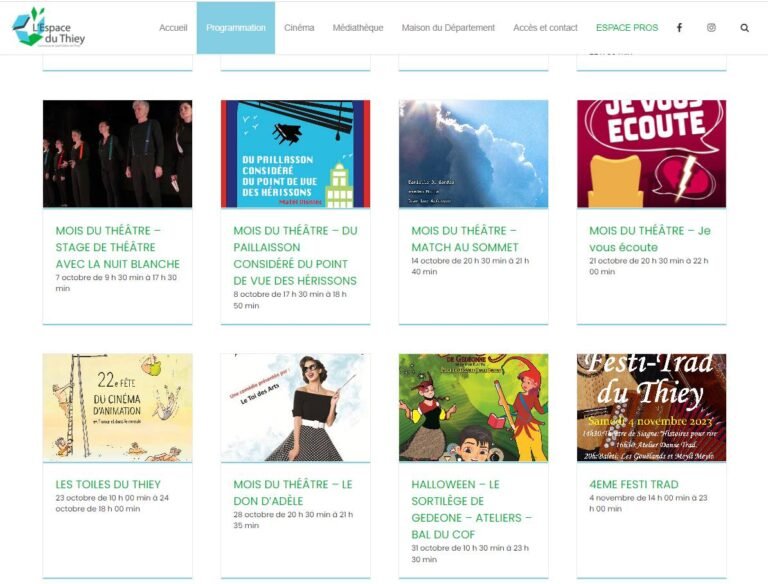Screen dimensions: 768x584
Task: Go to the Accueil menu item
Action: pyautogui.click(x=173, y=28)
